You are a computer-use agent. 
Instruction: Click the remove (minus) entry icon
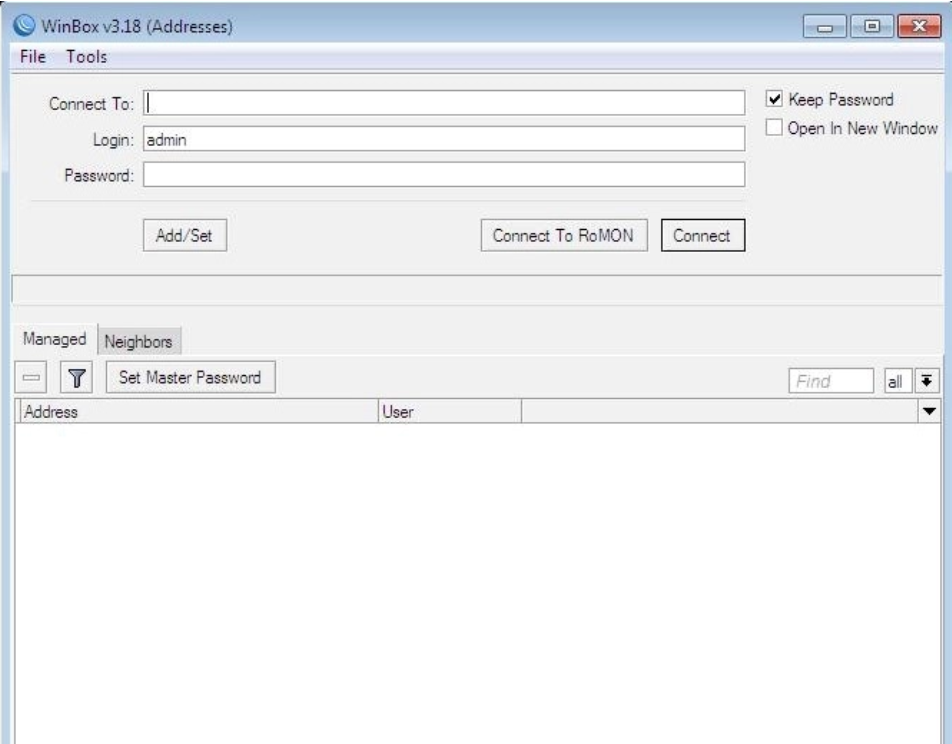tap(32, 379)
